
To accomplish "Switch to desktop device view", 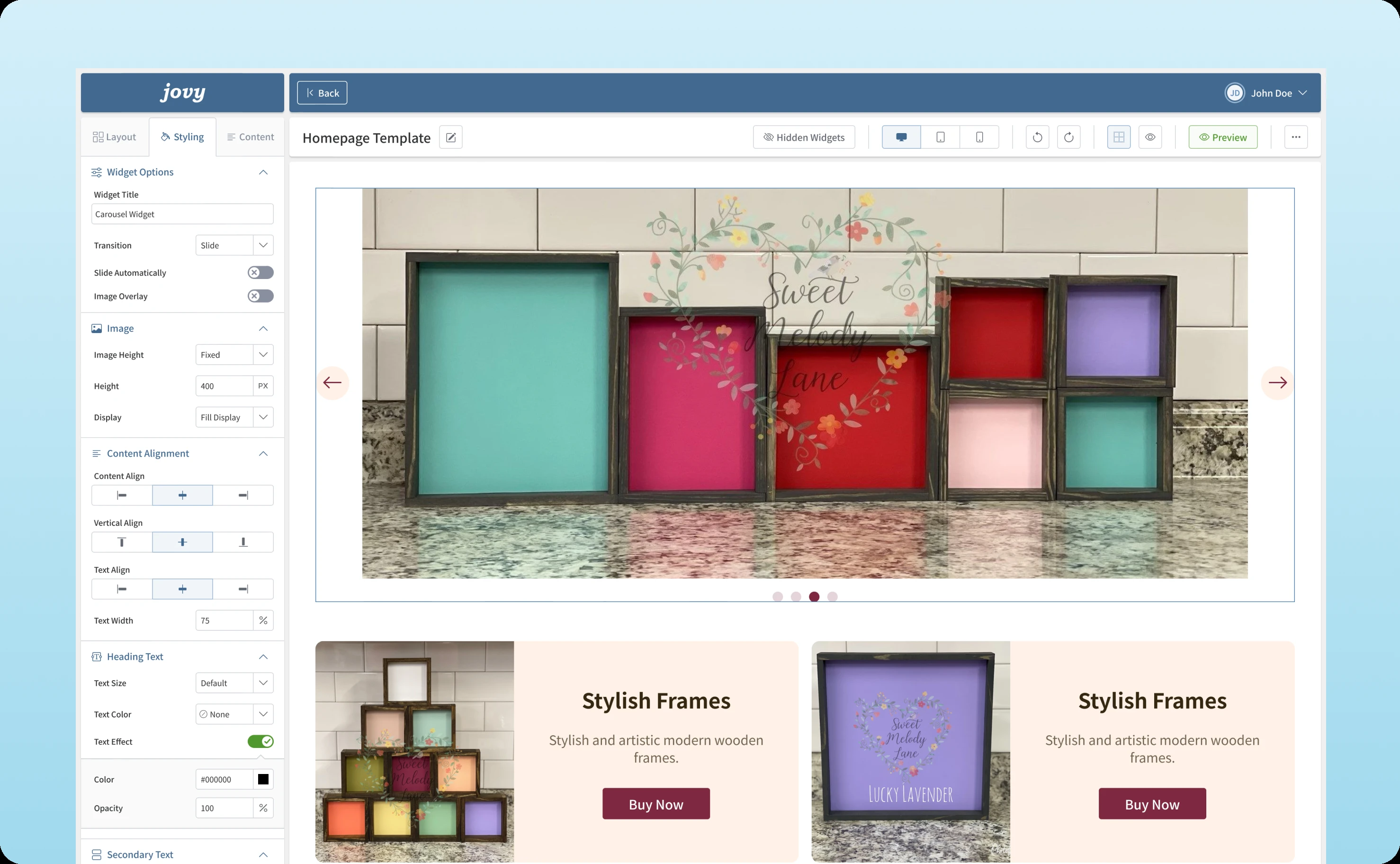I will click(x=901, y=137).
